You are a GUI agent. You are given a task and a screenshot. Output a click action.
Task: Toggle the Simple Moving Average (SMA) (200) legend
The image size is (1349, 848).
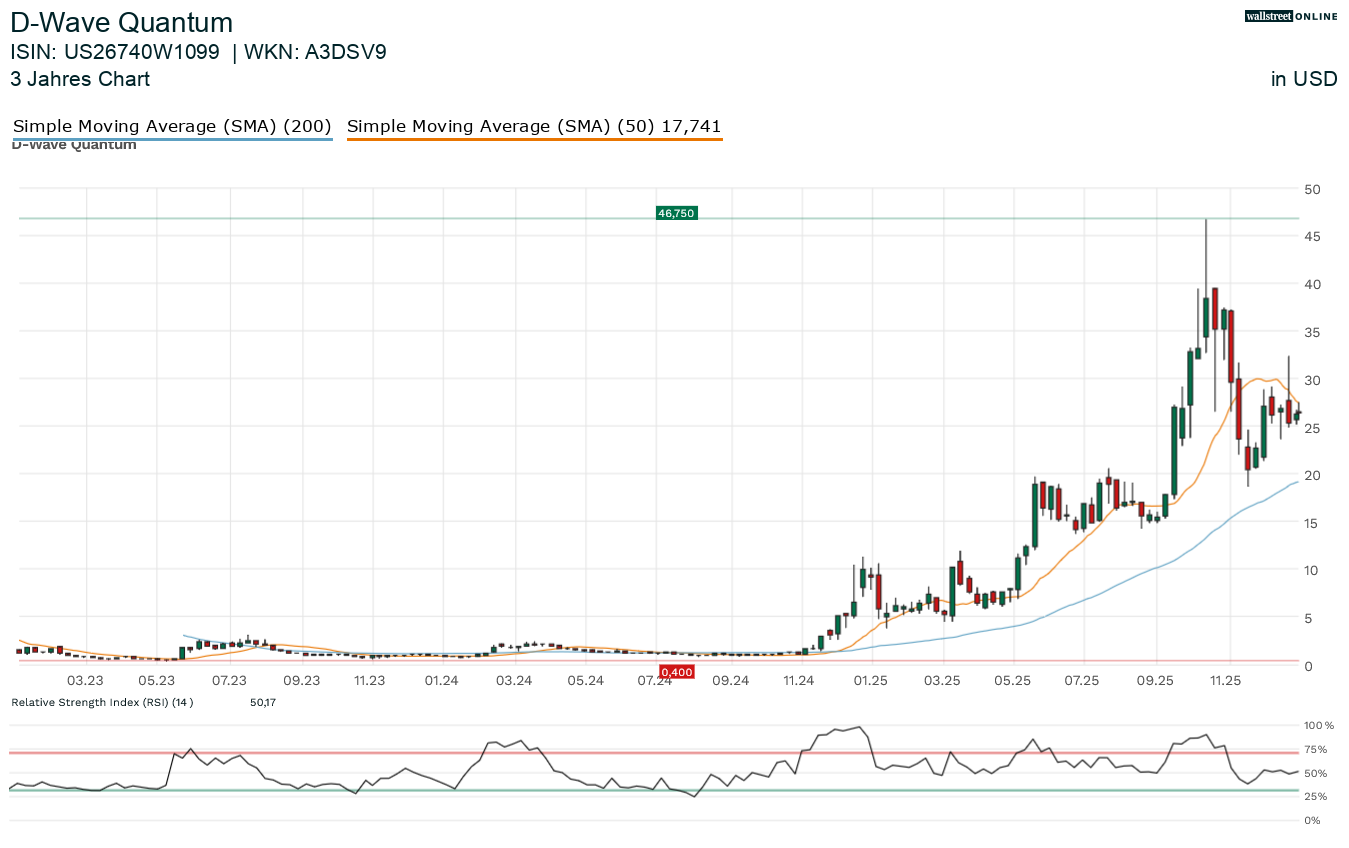point(172,126)
